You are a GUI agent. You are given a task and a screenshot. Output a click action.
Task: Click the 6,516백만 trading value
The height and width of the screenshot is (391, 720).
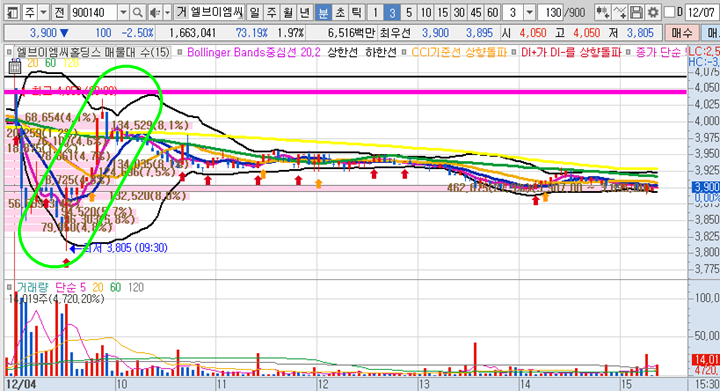point(351,33)
